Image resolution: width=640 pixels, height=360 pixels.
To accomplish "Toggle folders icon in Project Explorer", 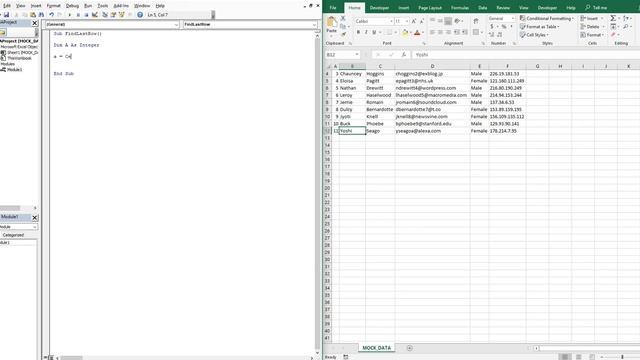I will point(3,32).
